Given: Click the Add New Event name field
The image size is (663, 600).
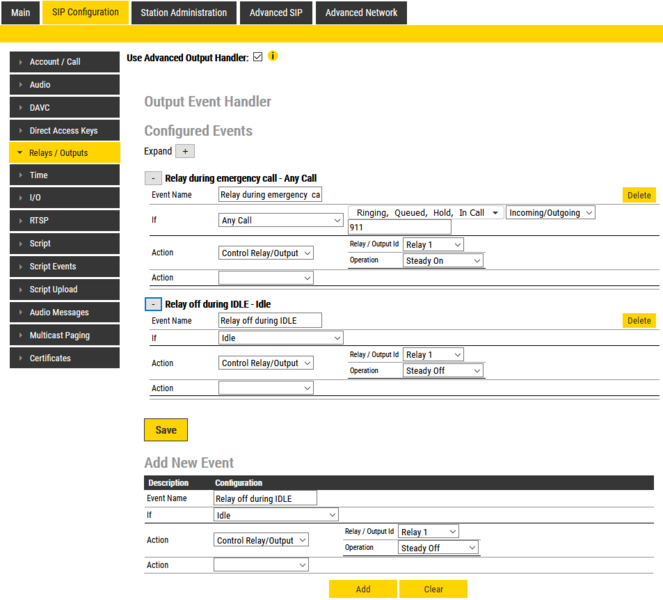Looking at the screenshot, I should point(265,498).
